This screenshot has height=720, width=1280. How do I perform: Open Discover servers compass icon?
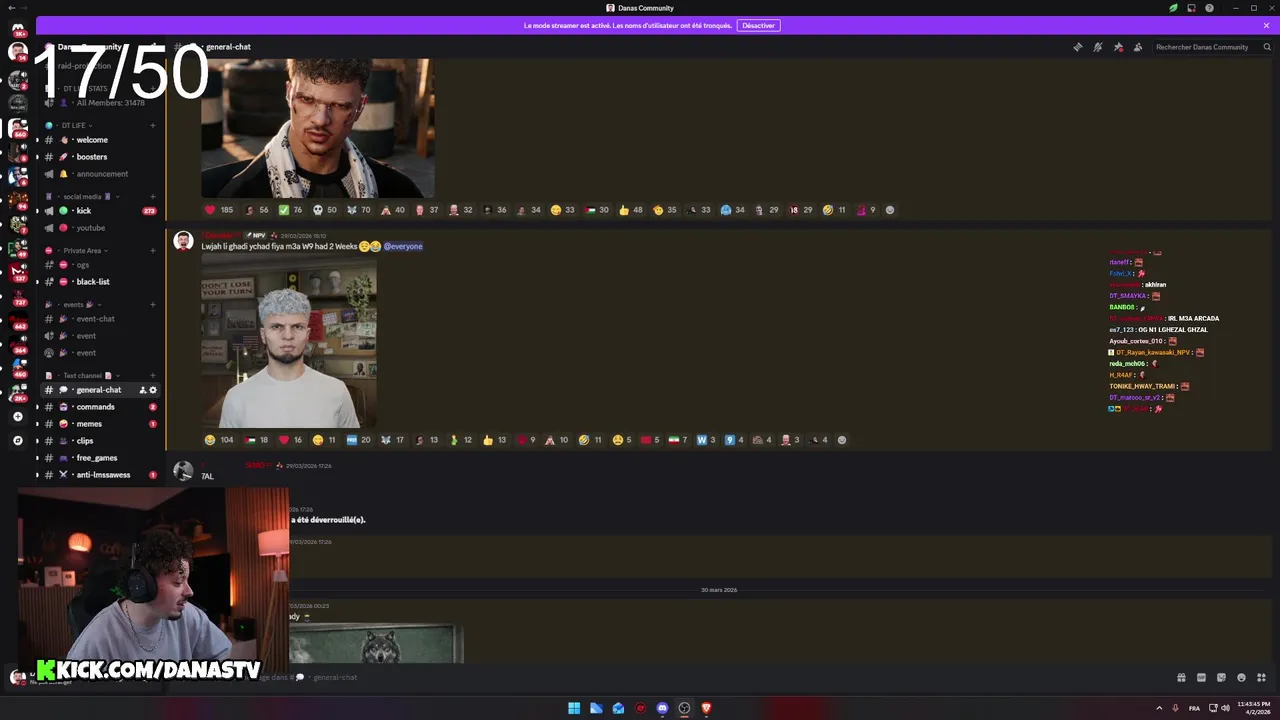coord(17,440)
